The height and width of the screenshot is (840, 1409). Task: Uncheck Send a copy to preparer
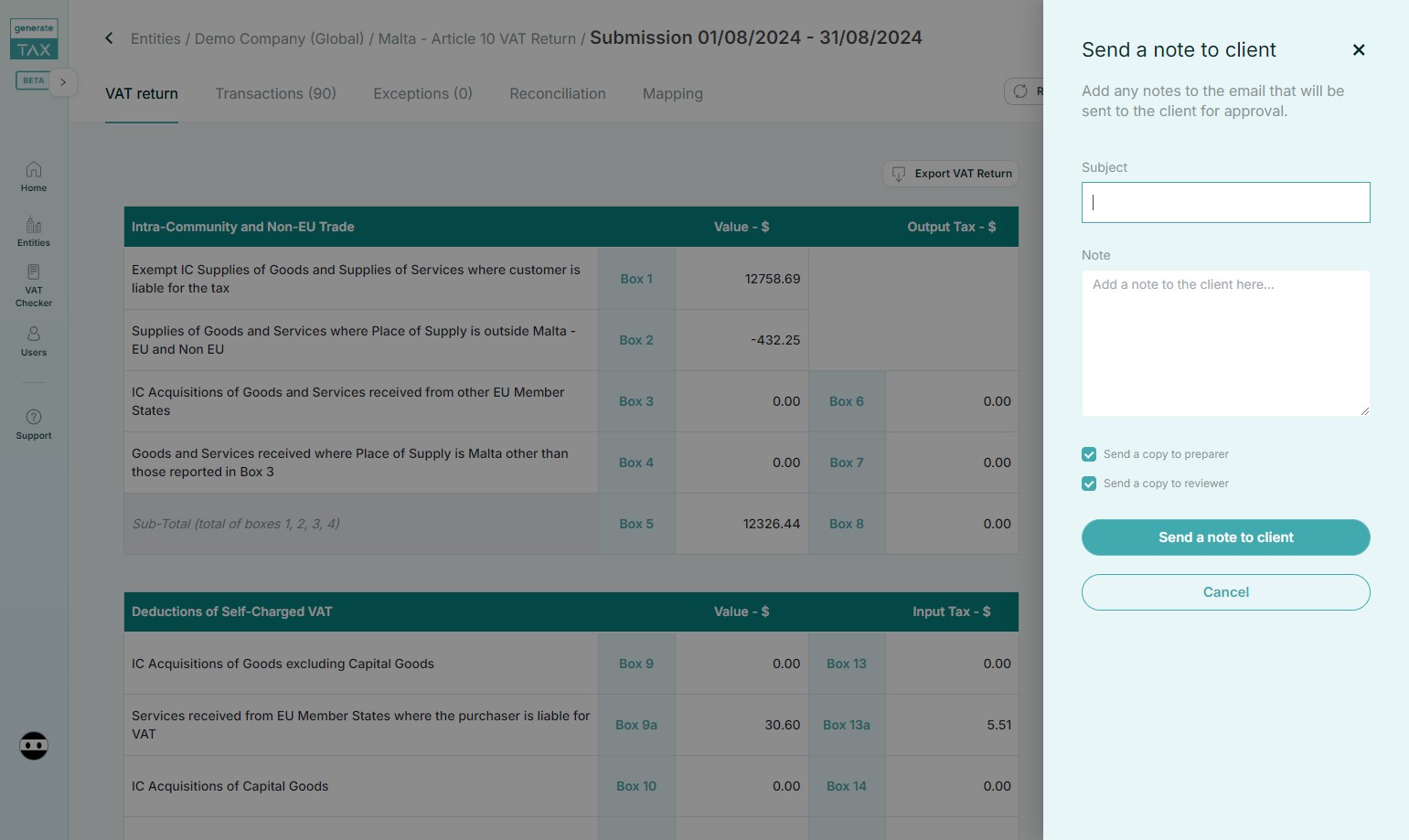1089,454
